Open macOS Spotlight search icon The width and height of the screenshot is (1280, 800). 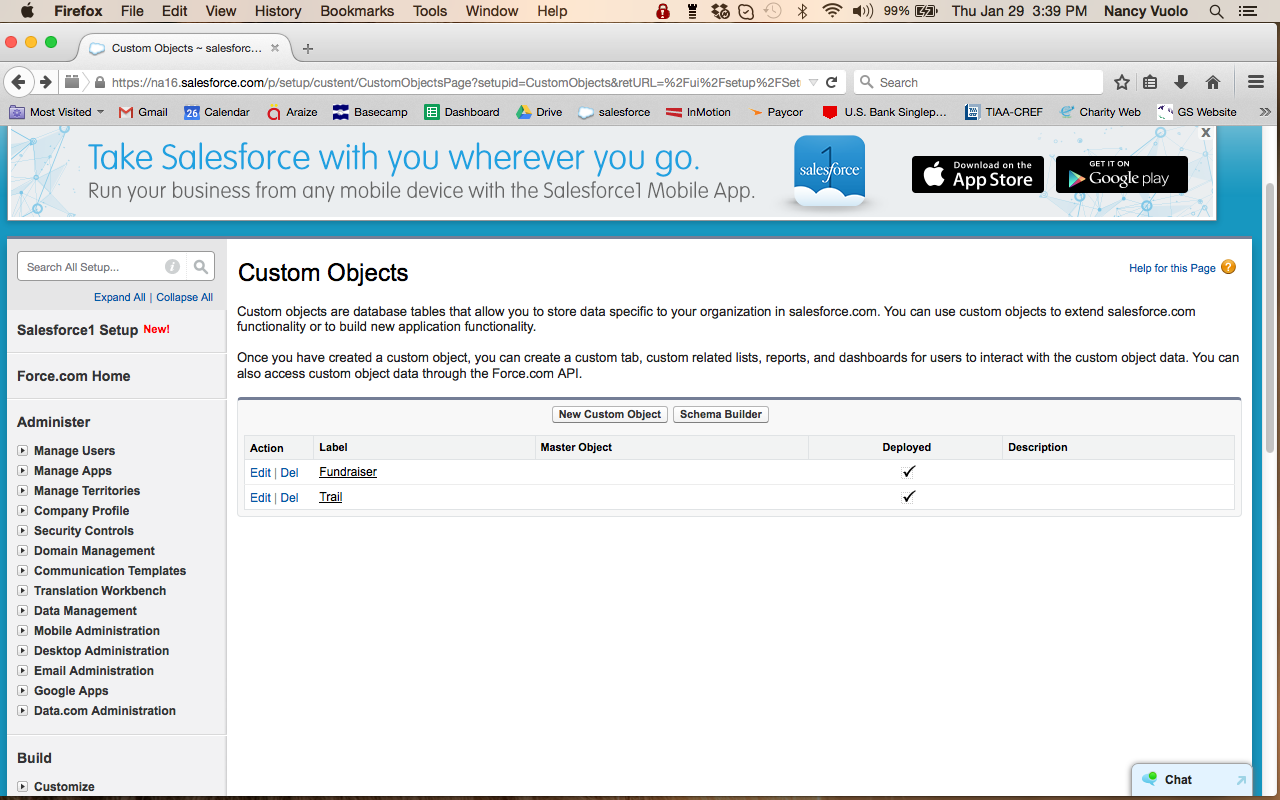[x=1217, y=11]
